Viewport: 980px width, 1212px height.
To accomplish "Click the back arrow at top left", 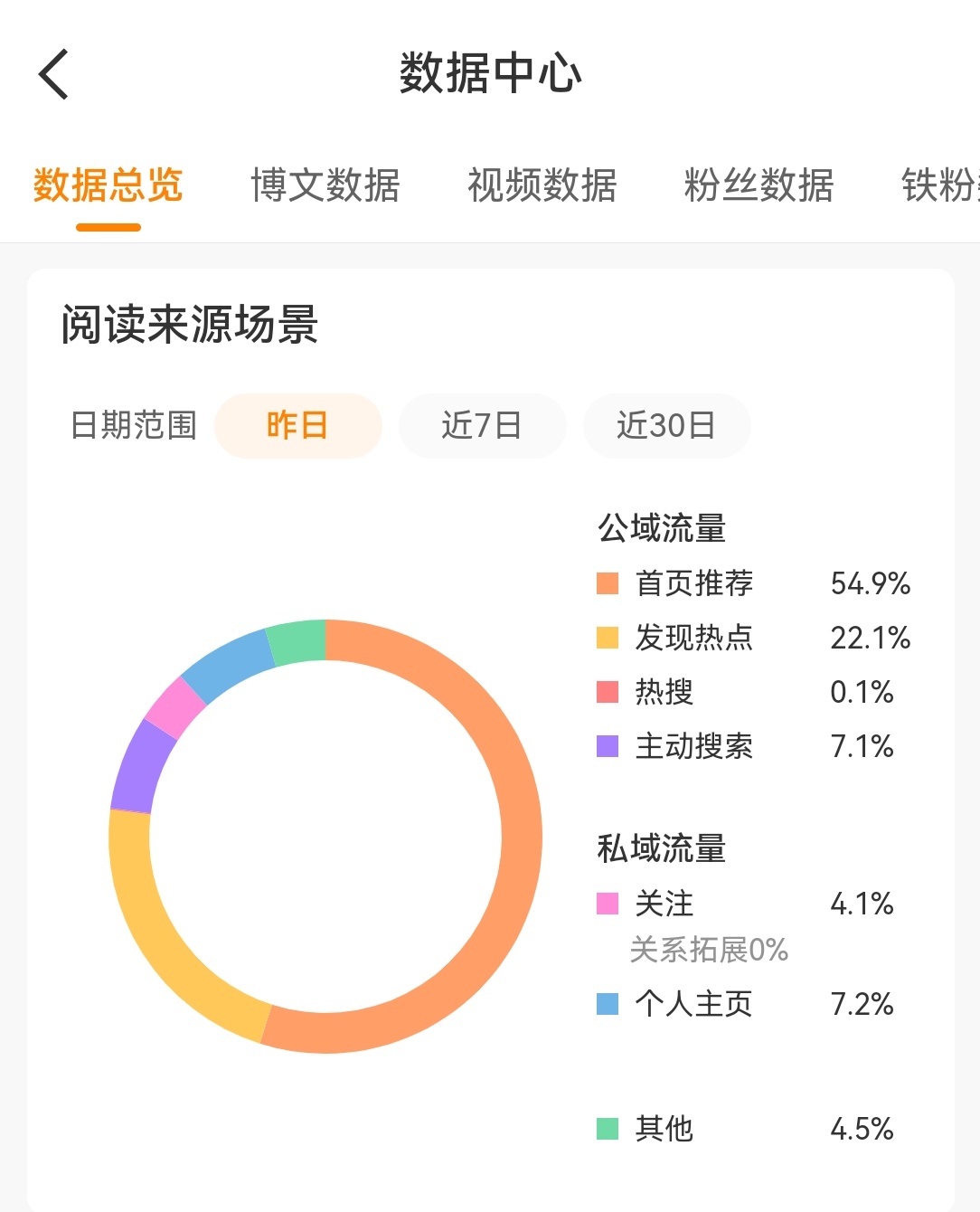I will pyautogui.click(x=52, y=74).
